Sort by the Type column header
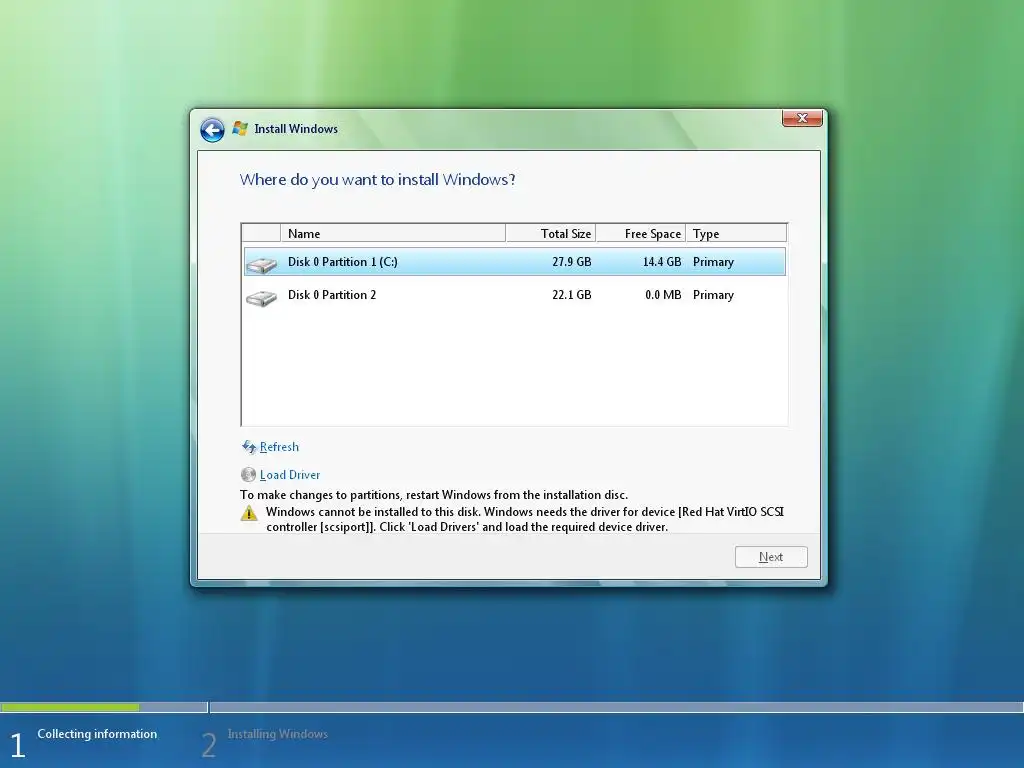 (737, 233)
